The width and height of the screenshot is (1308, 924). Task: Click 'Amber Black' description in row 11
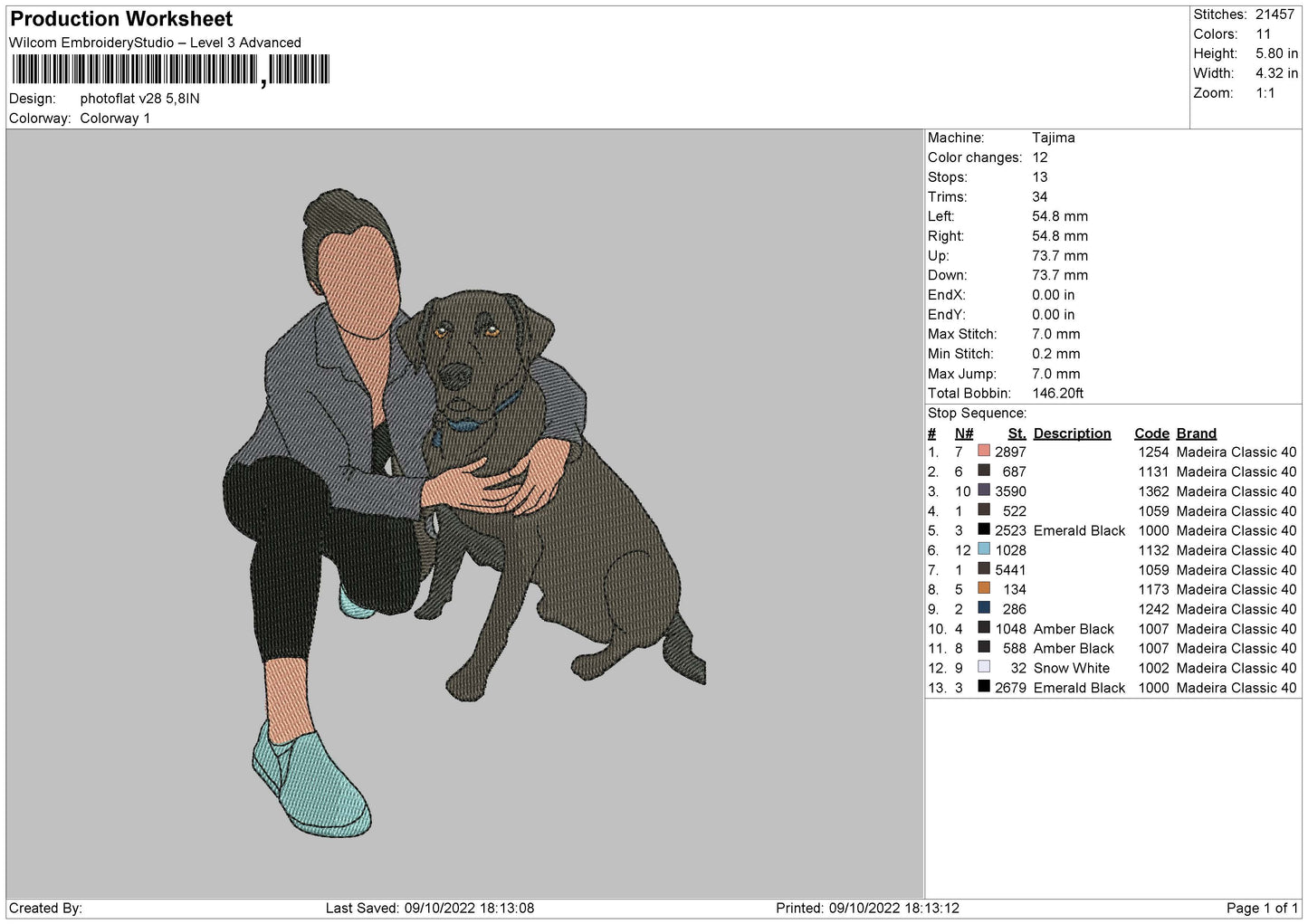coord(1074,649)
